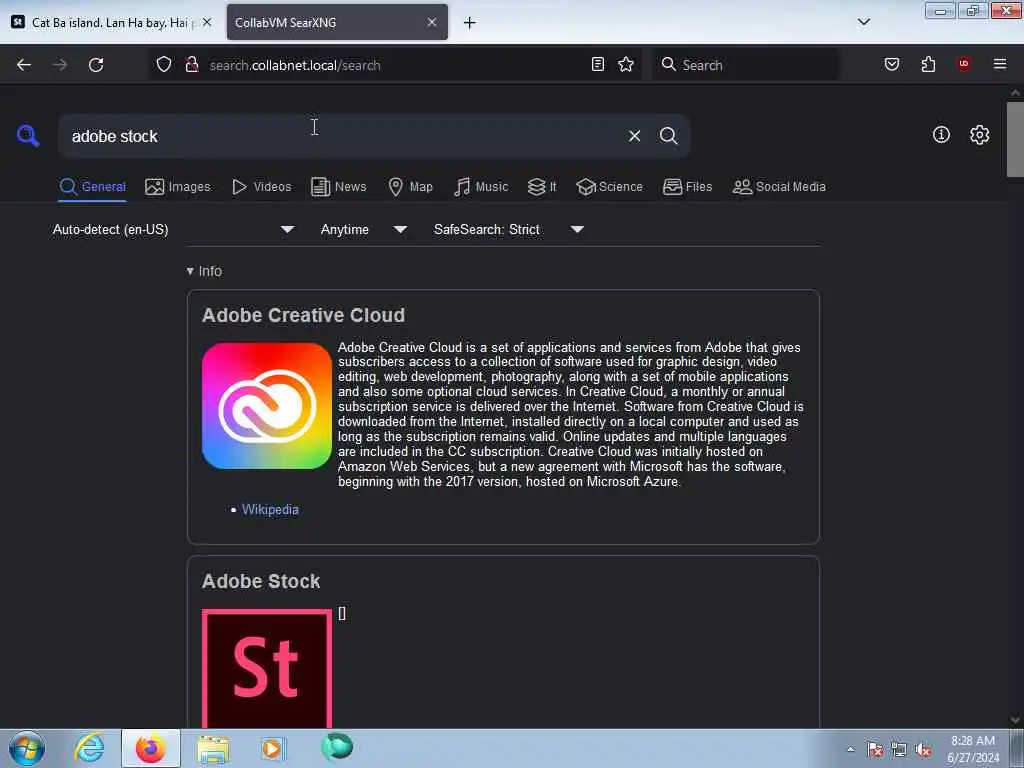Screen dimensions: 1024x768
Task: Bookmark this page with star icon
Action: pos(626,64)
